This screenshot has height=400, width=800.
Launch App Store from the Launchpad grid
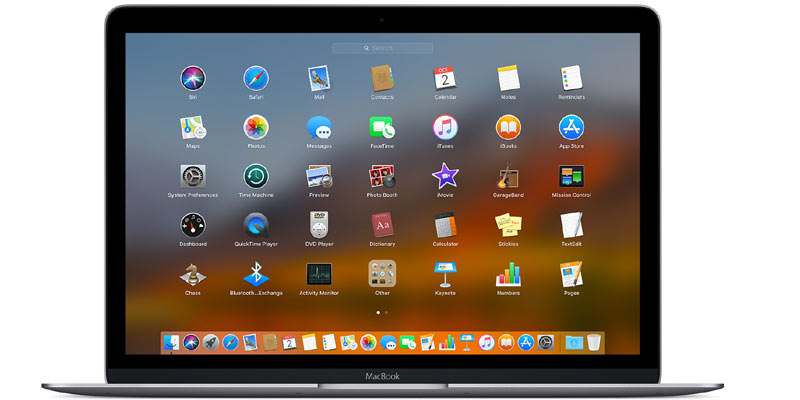click(x=571, y=128)
